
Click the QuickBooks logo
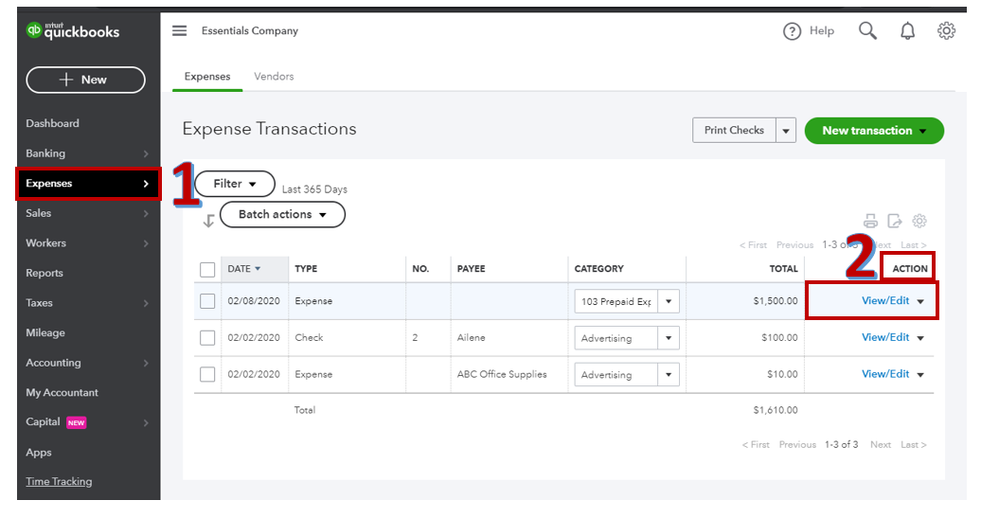(x=73, y=31)
